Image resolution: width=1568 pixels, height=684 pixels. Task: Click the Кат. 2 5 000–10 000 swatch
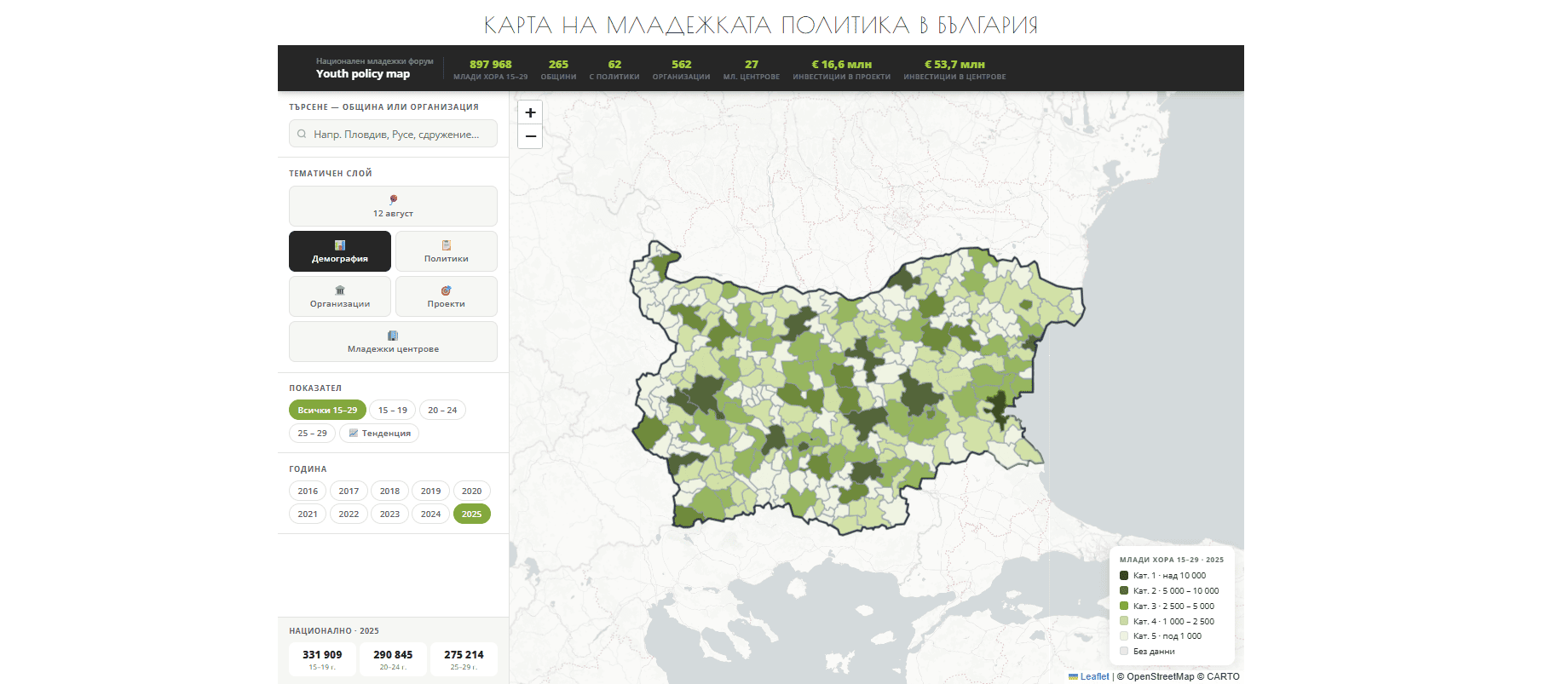[1124, 590]
